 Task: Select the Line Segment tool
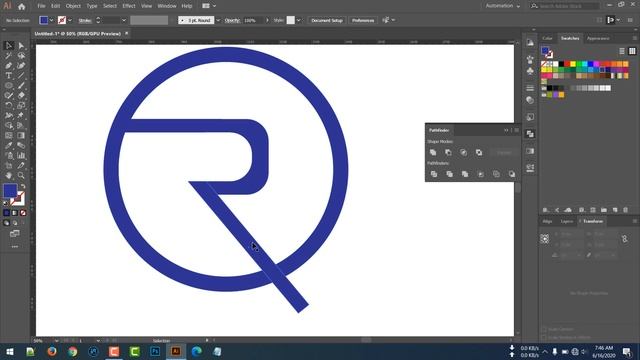[x=21, y=76]
